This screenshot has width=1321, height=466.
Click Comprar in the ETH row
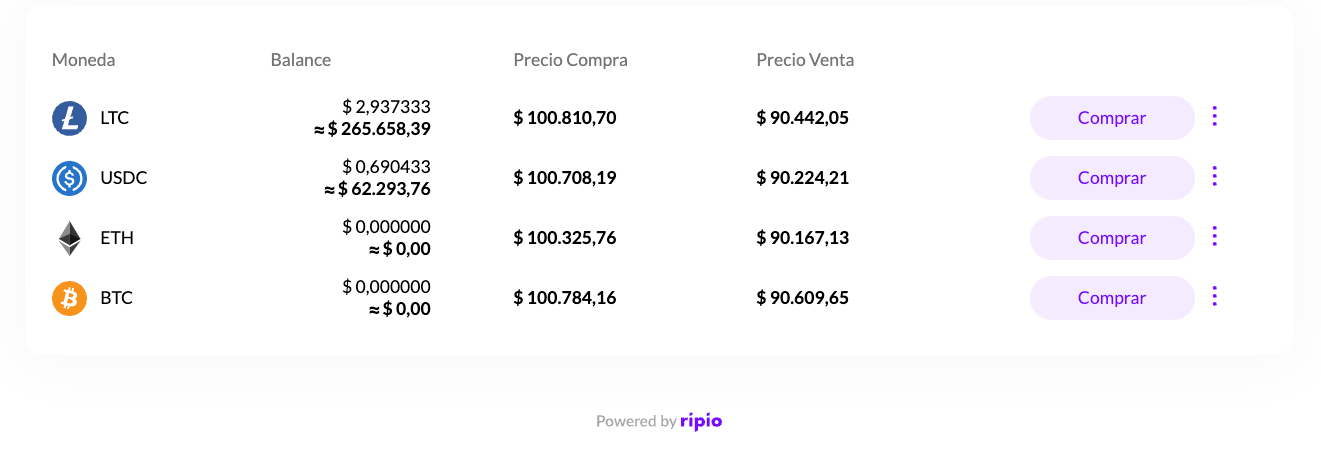(1112, 238)
